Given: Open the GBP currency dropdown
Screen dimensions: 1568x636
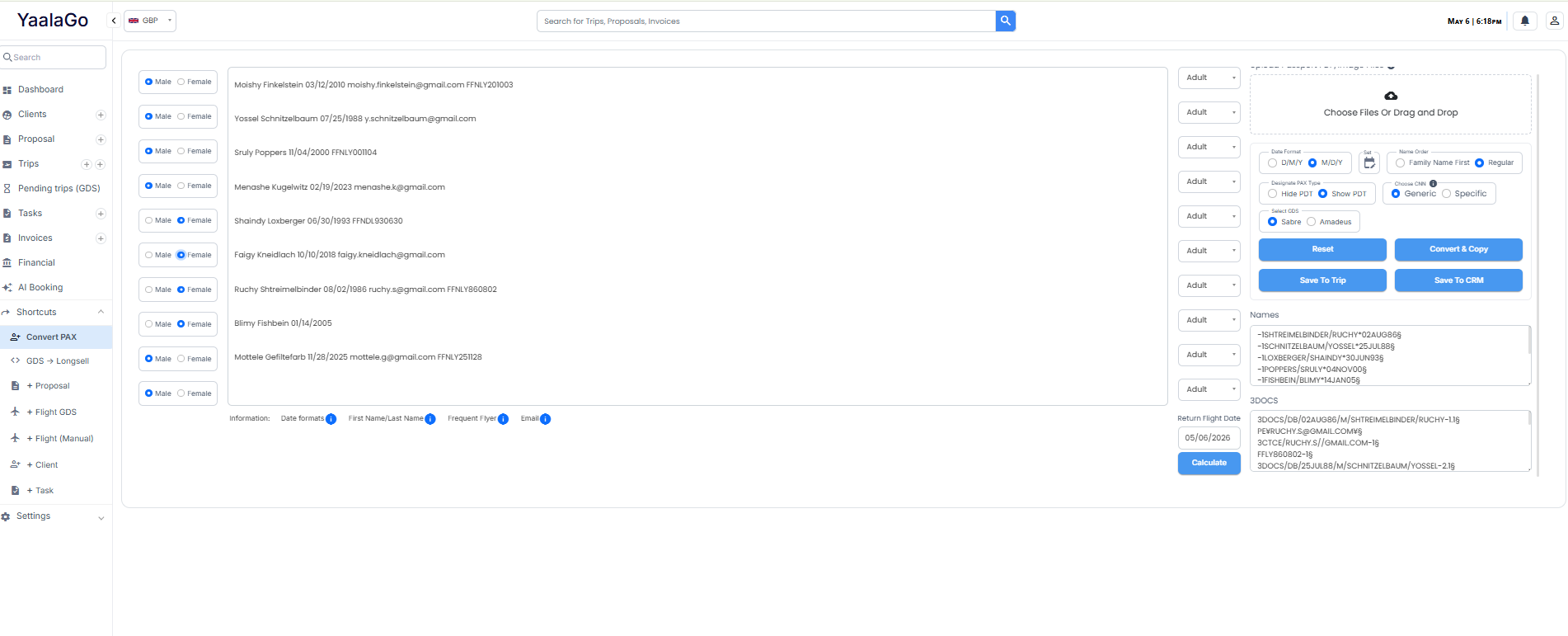Looking at the screenshot, I should [150, 21].
